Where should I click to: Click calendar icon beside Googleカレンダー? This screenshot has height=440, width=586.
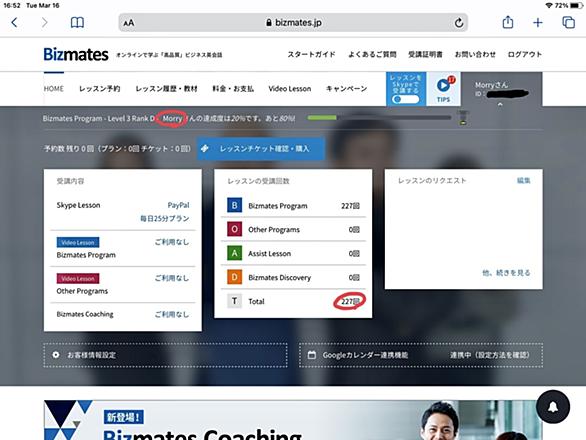coord(312,355)
